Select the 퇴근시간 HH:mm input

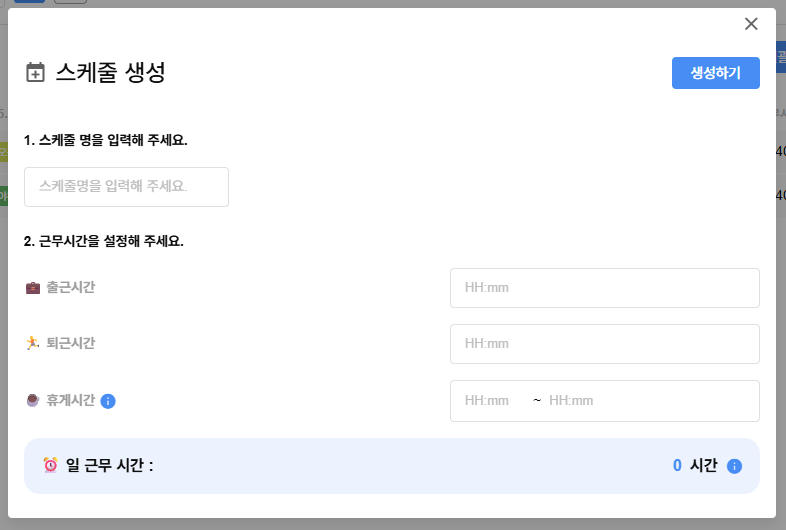(605, 344)
